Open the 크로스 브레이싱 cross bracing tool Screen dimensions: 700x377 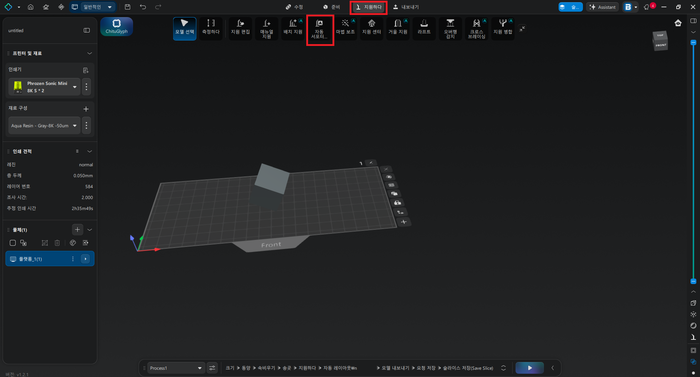click(476, 29)
